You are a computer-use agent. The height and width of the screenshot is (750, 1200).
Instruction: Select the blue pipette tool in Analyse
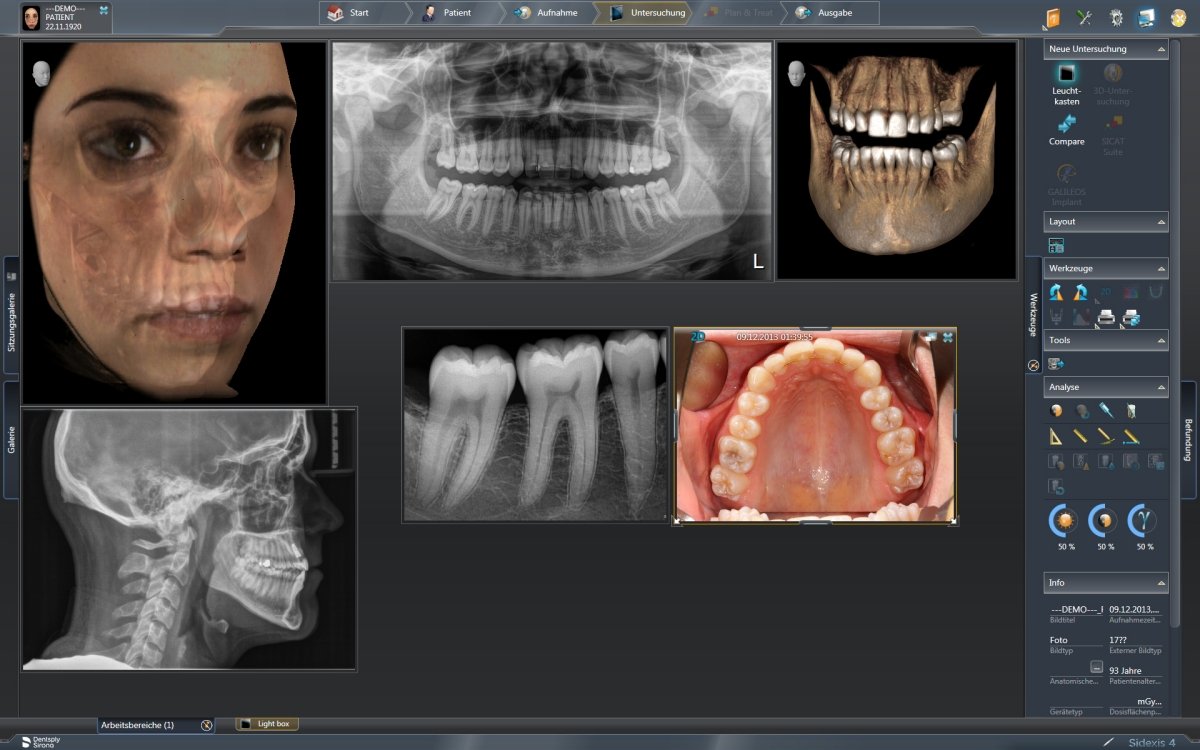pos(1106,410)
